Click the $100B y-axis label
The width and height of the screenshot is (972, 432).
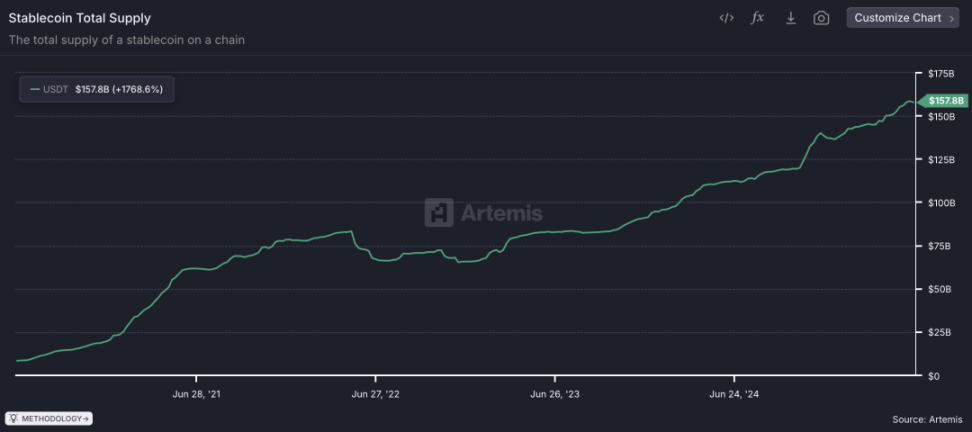pyautogui.click(x=941, y=203)
